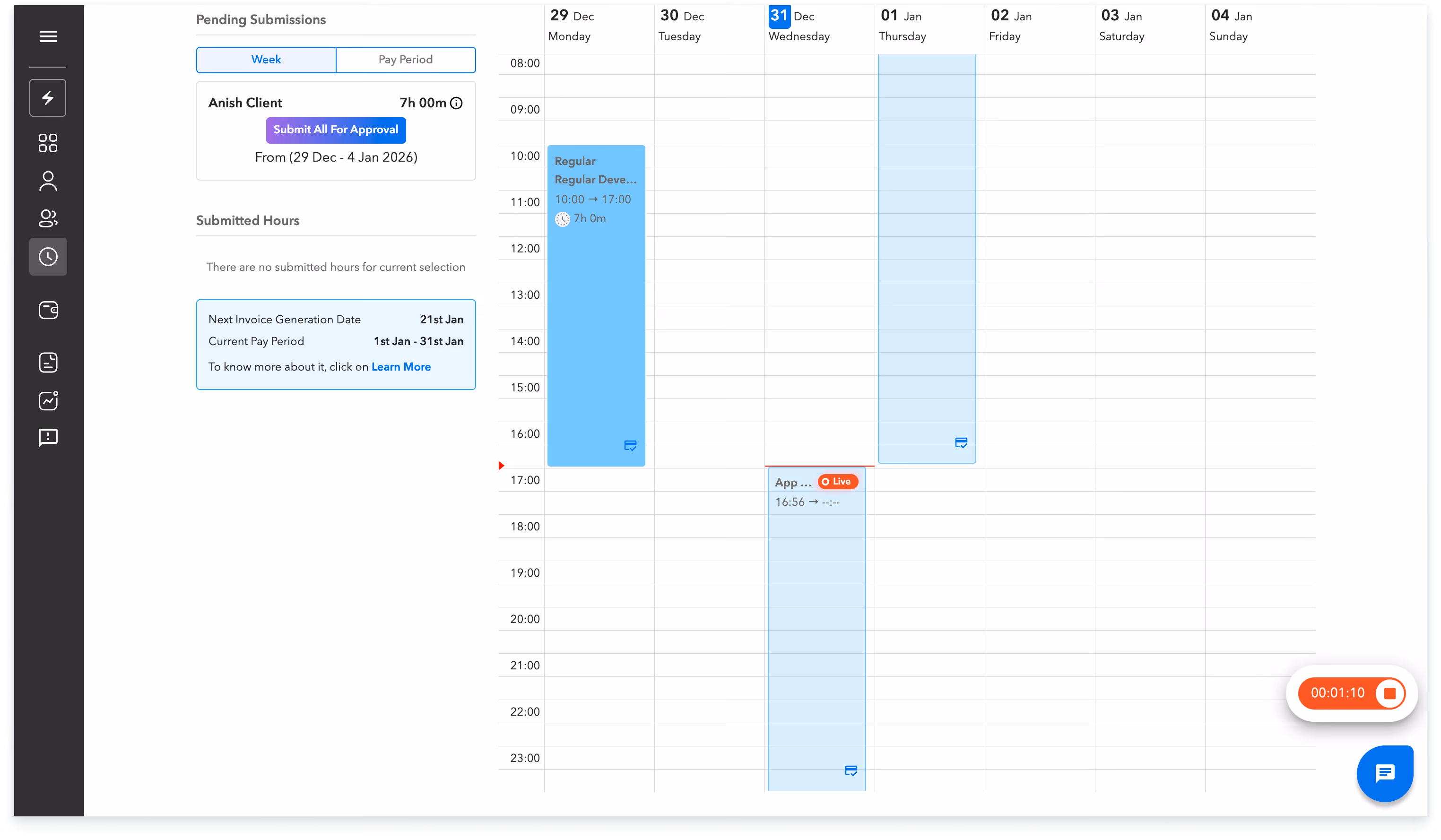Switch to the Pay Period tab

(x=406, y=60)
